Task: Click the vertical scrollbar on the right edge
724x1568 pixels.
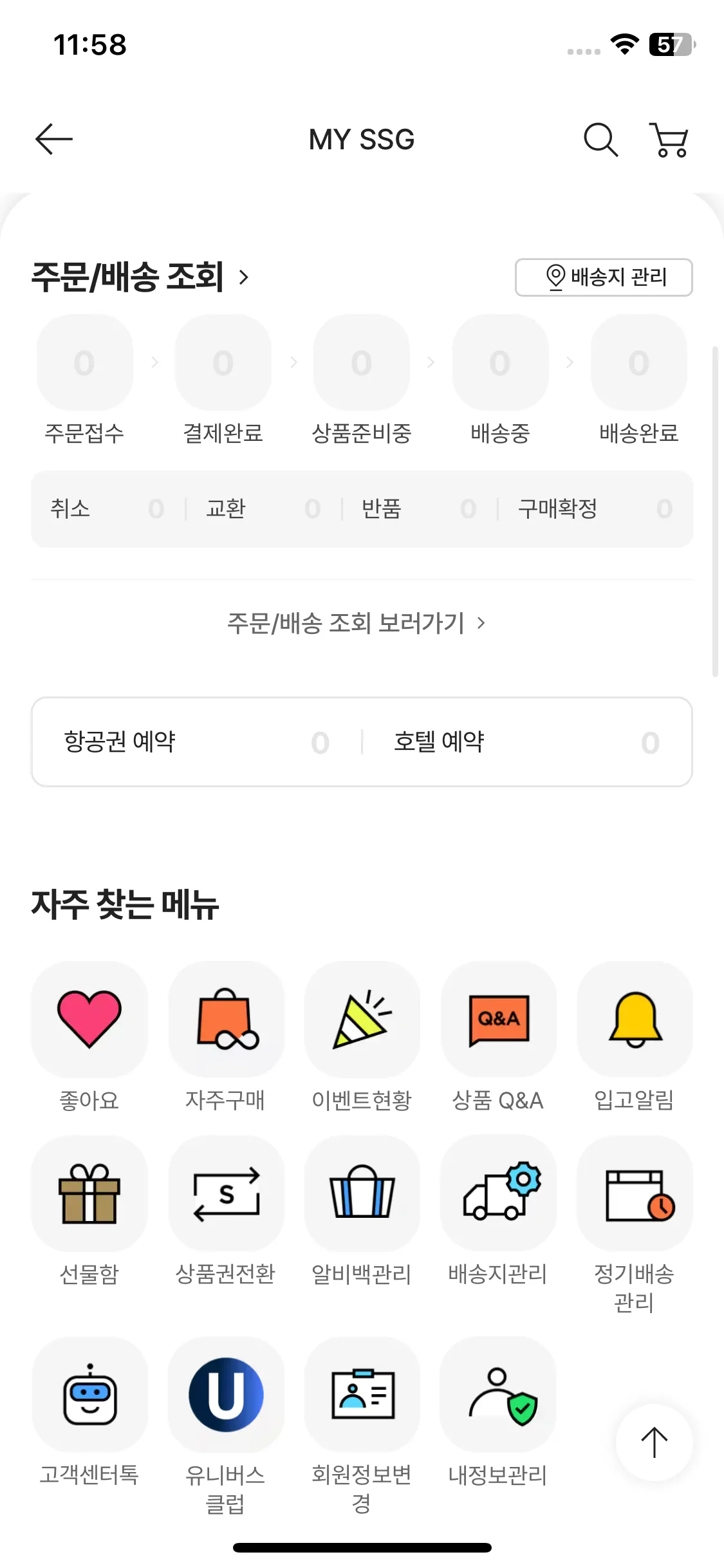Action: point(715,512)
